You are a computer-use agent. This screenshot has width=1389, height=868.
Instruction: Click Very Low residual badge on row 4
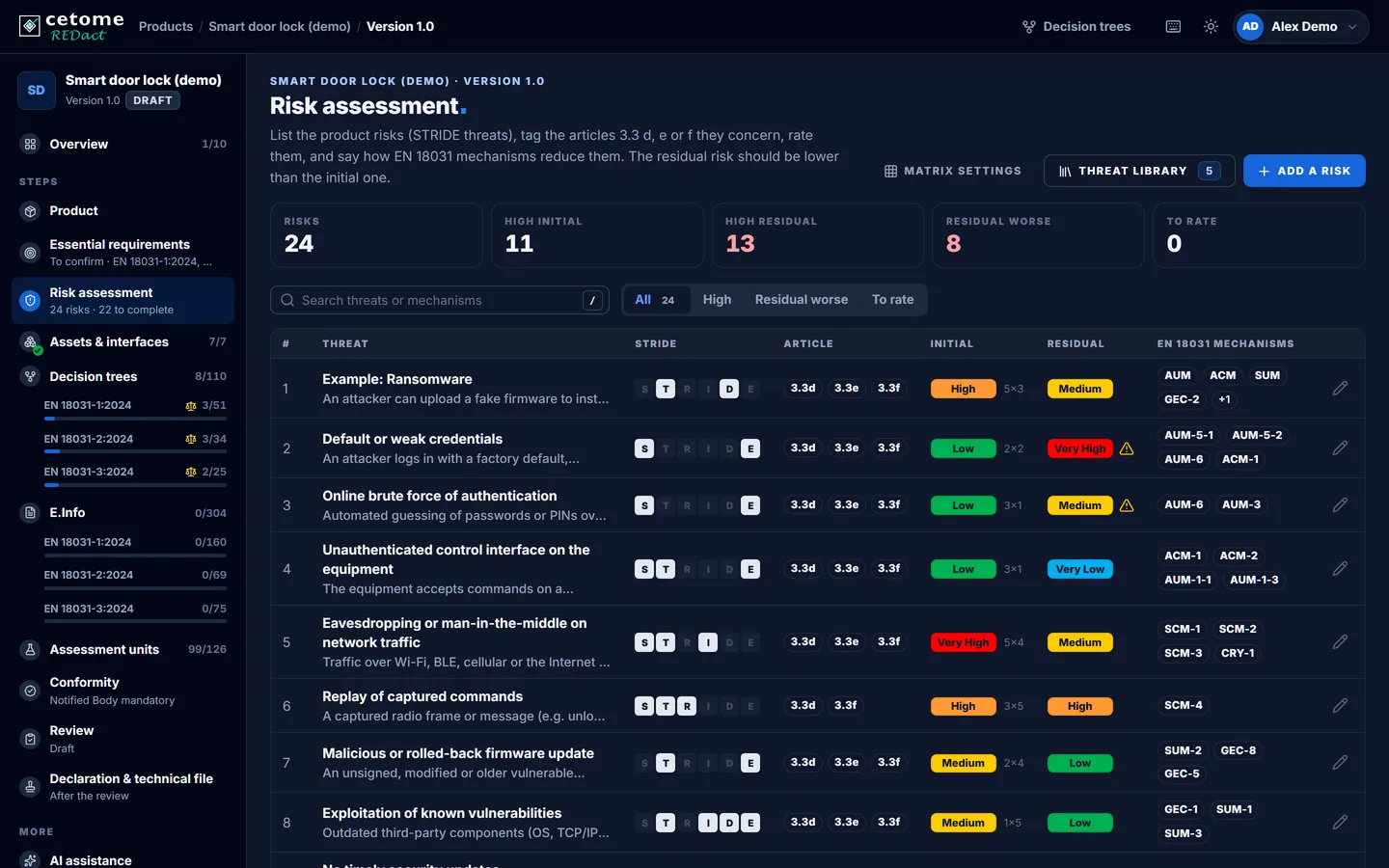click(x=1079, y=569)
